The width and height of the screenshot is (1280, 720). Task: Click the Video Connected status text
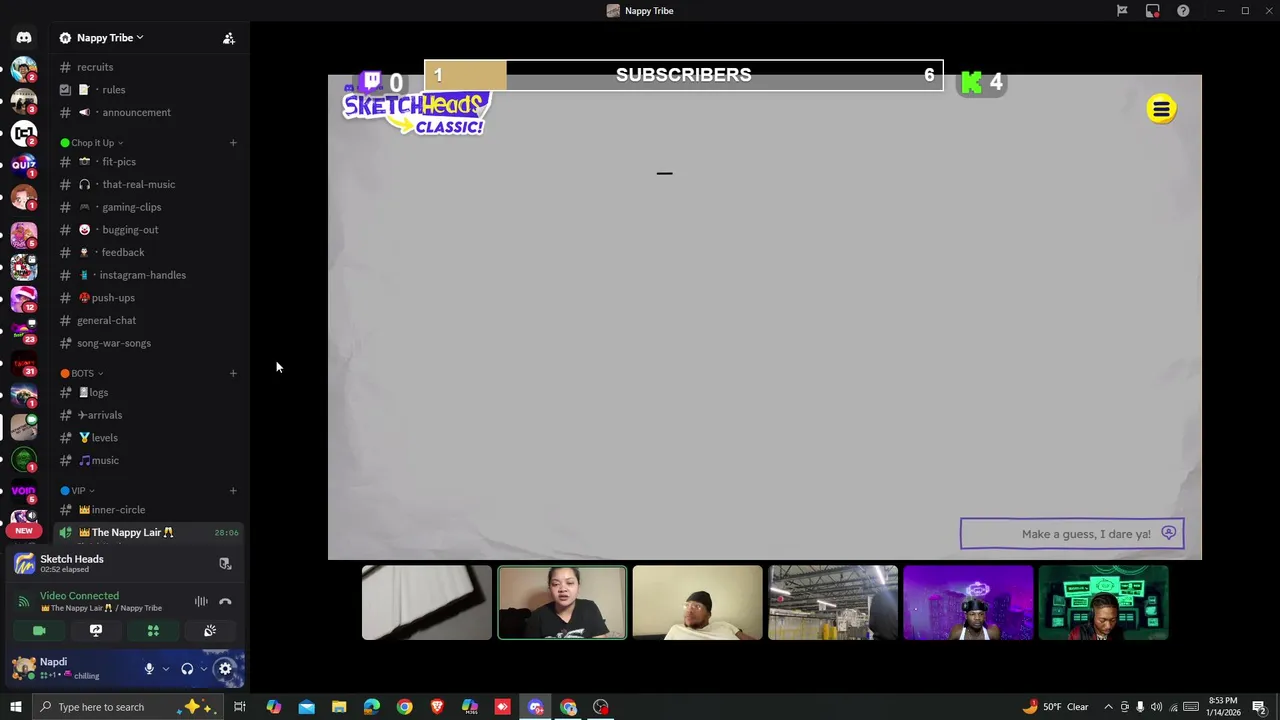pos(79,596)
